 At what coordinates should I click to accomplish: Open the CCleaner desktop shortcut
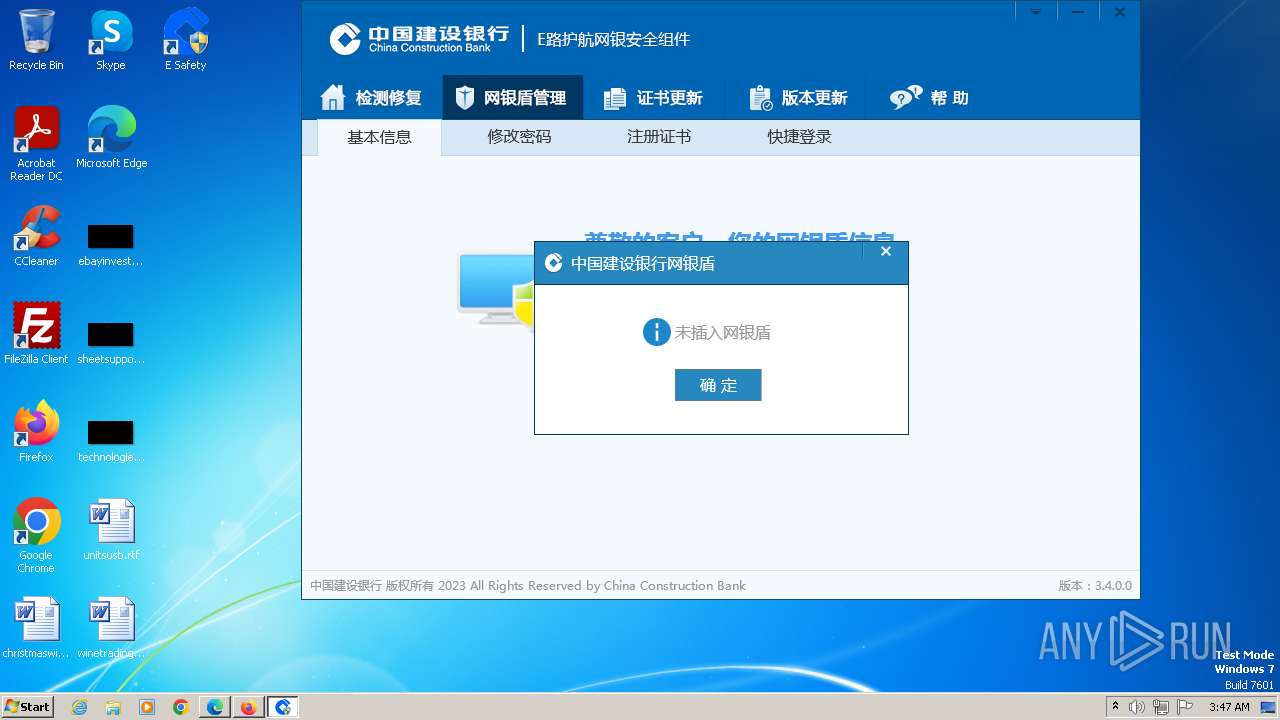(36, 236)
